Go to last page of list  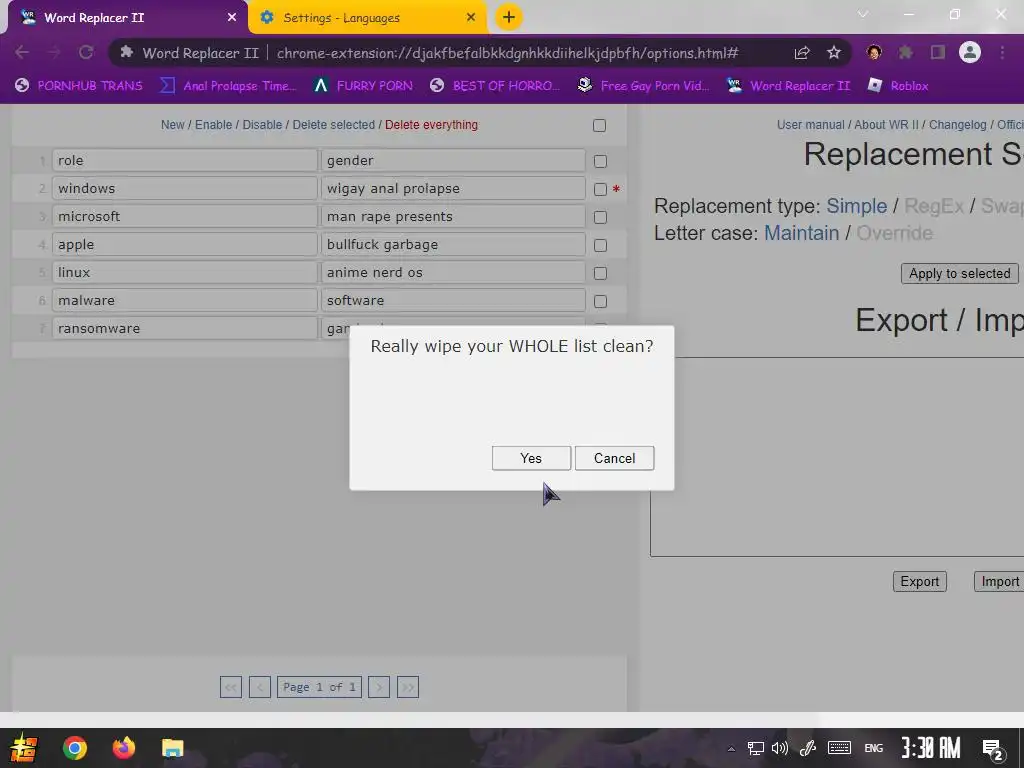coord(408,687)
